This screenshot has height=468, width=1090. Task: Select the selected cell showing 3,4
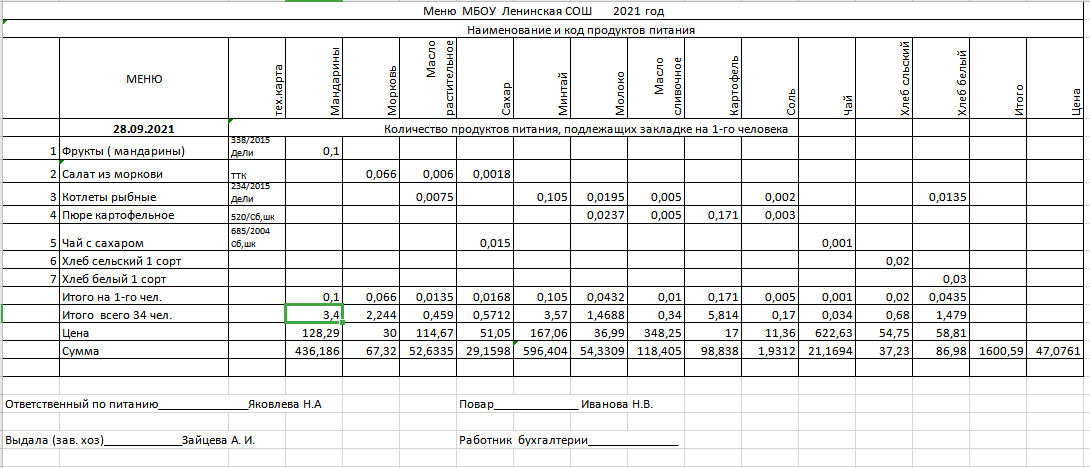coord(314,315)
